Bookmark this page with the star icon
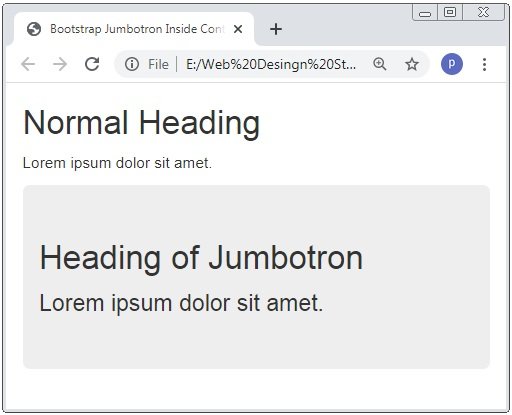512x415 pixels. [x=412, y=64]
